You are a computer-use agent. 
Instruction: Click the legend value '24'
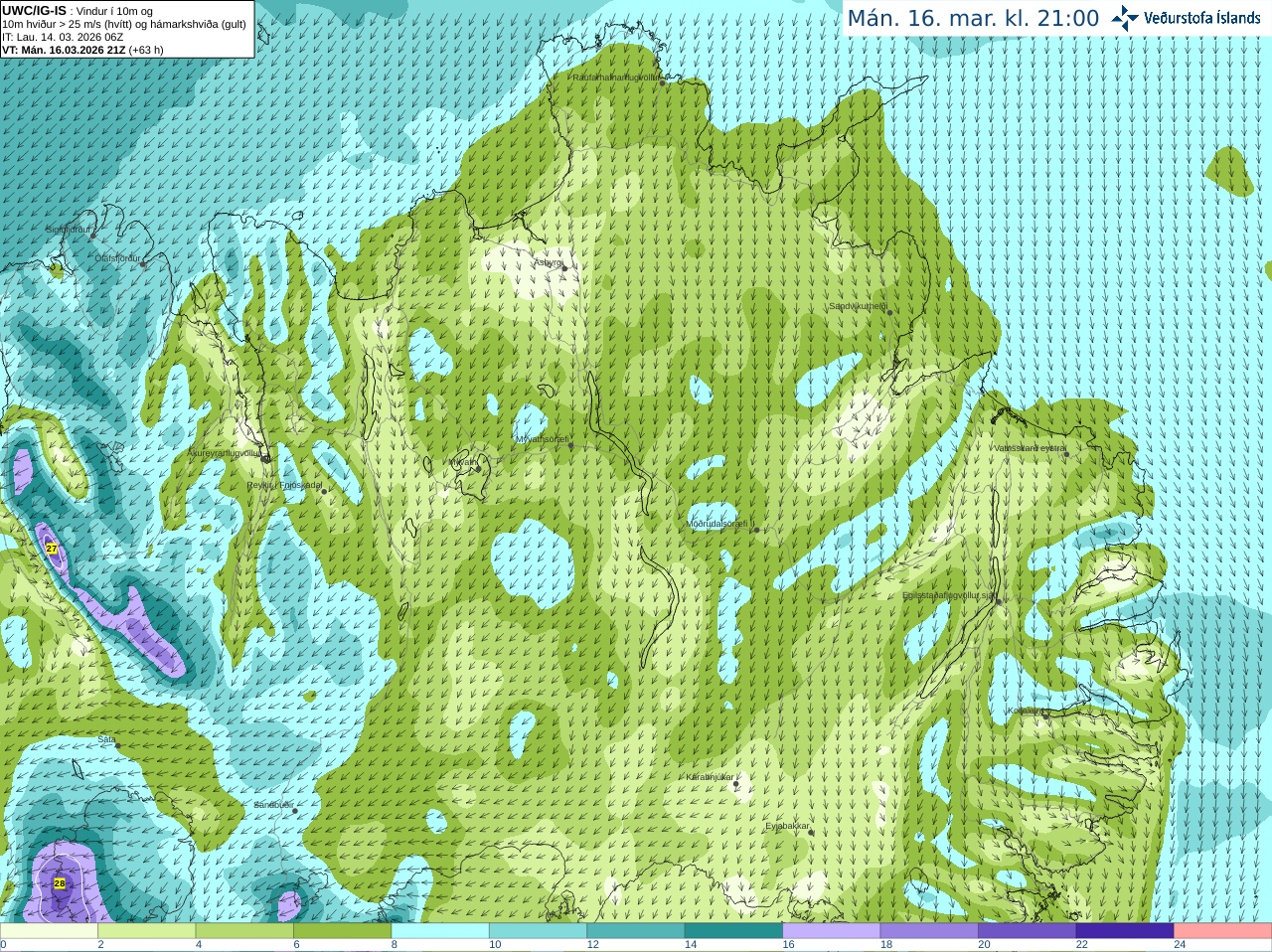point(1180,945)
